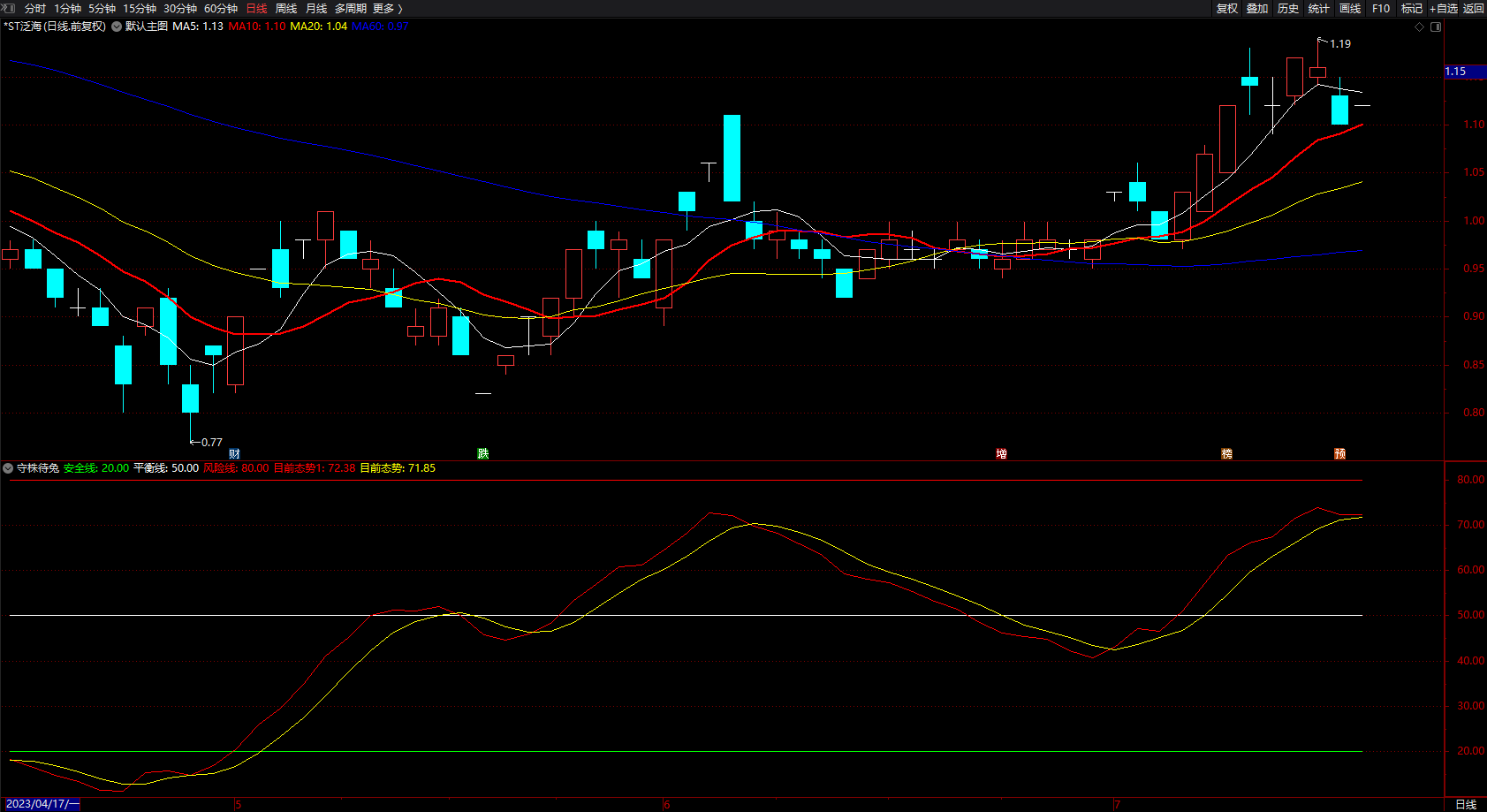This screenshot has height=812, width=1487.
Task: Add stock to watchlist with +自选
Action: pyautogui.click(x=1444, y=9)
